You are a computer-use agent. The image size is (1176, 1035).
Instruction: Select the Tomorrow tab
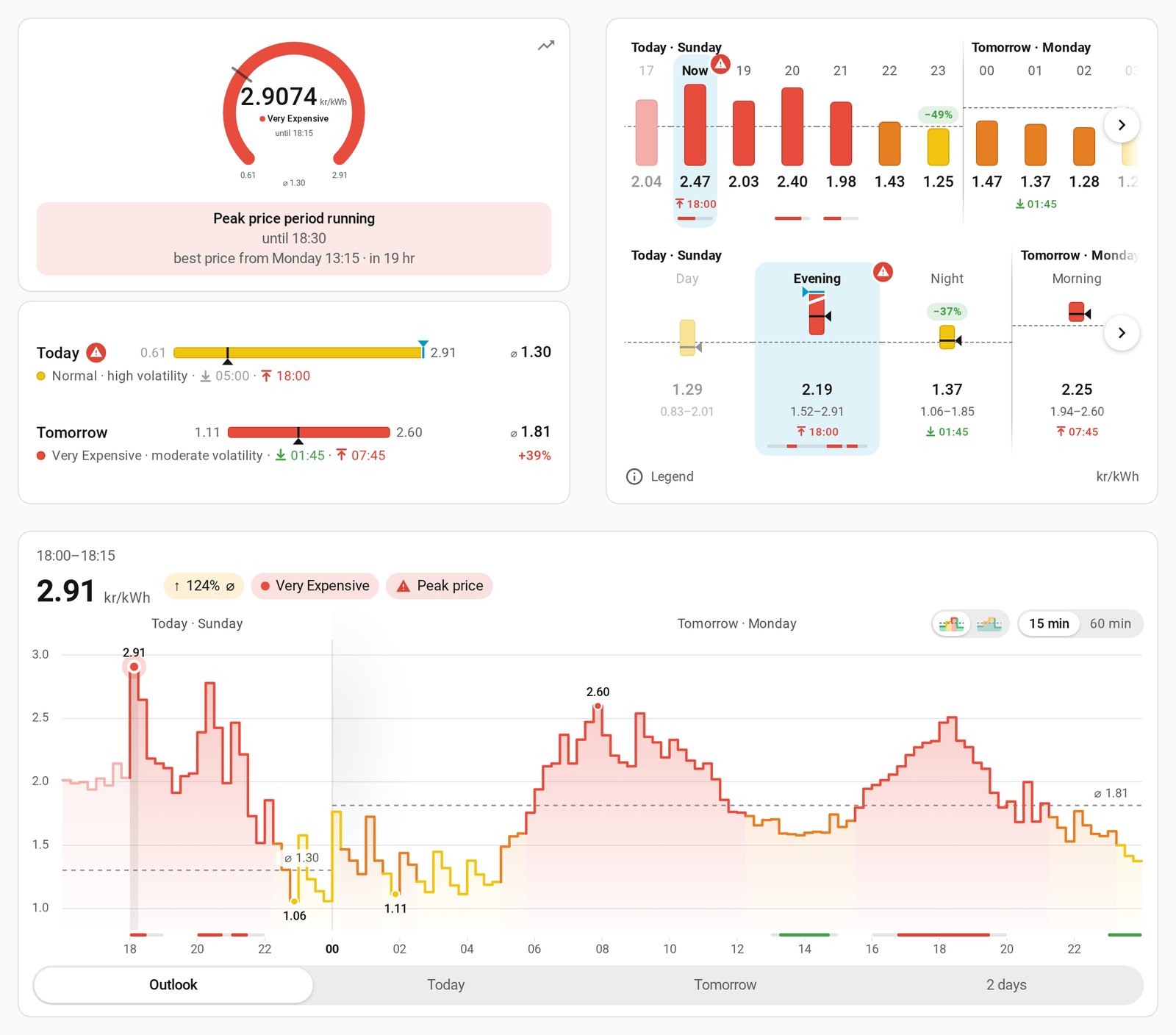(x=725, y=985)
